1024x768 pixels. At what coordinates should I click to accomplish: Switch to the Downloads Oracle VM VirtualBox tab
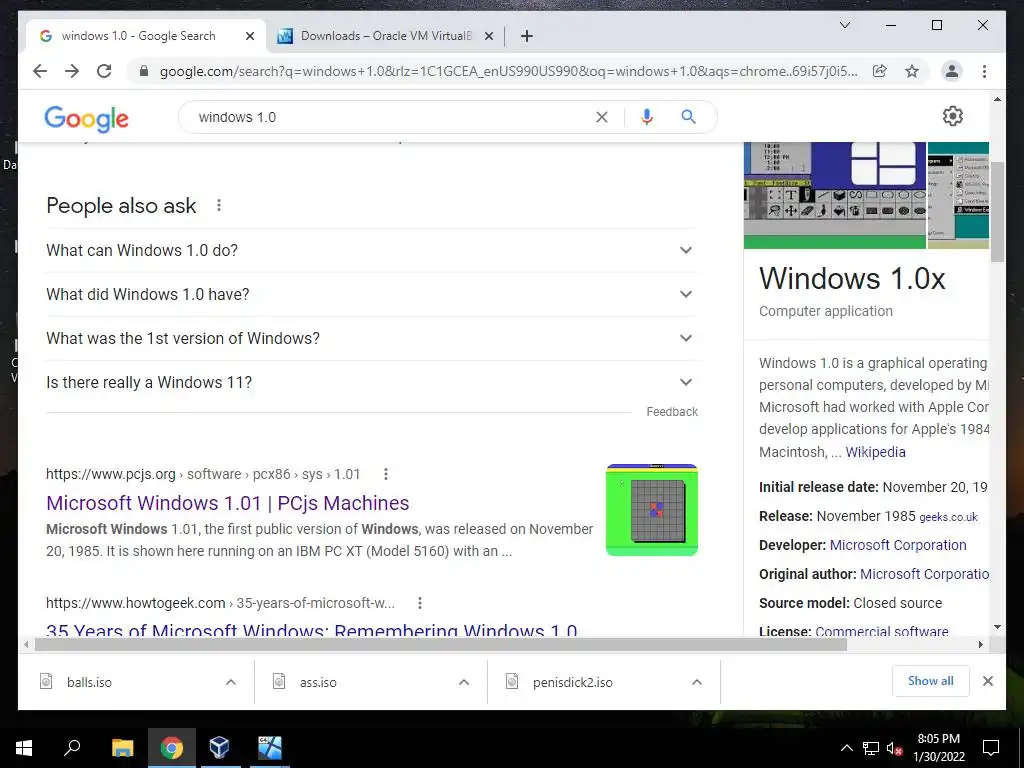385,36
